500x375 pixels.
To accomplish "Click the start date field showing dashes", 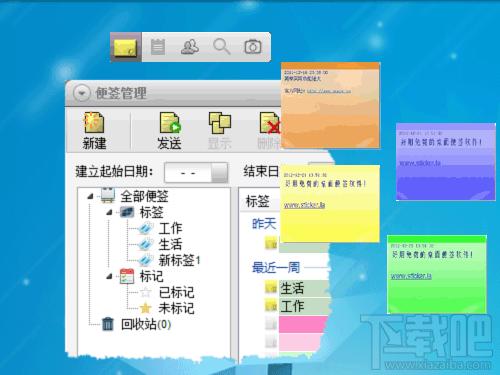I will pos(188,172).
